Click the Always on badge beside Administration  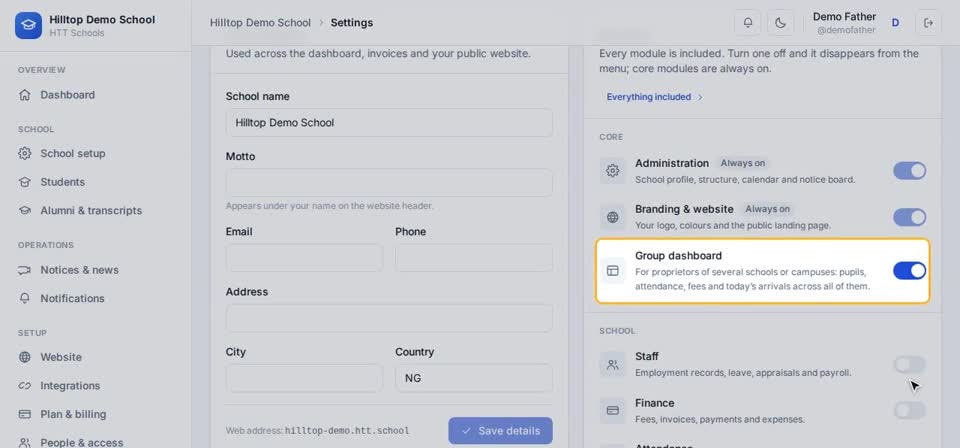[x=743, y=163]
